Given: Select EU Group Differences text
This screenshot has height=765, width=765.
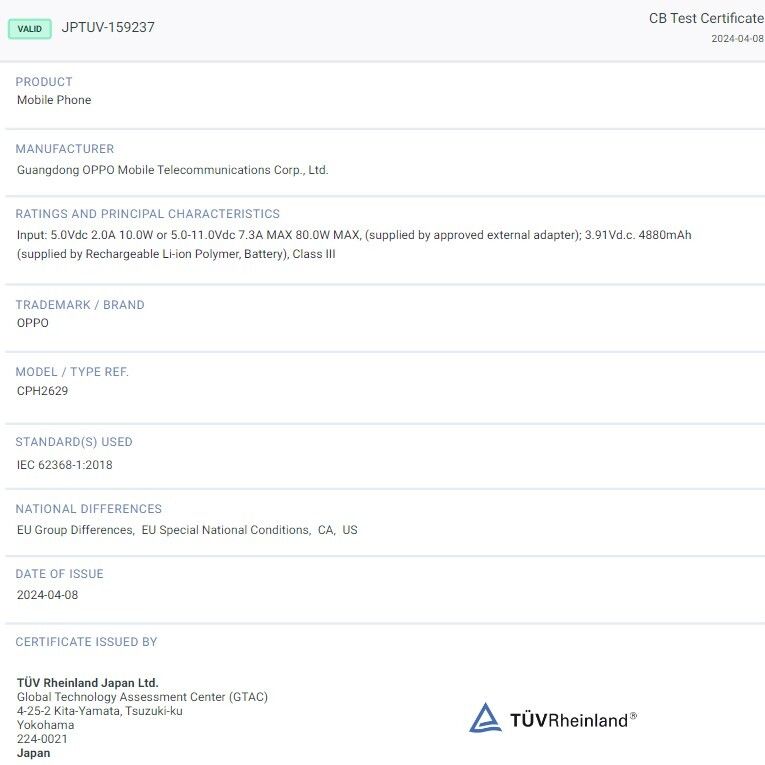Looking at the screenshot, I should point(76,530).
